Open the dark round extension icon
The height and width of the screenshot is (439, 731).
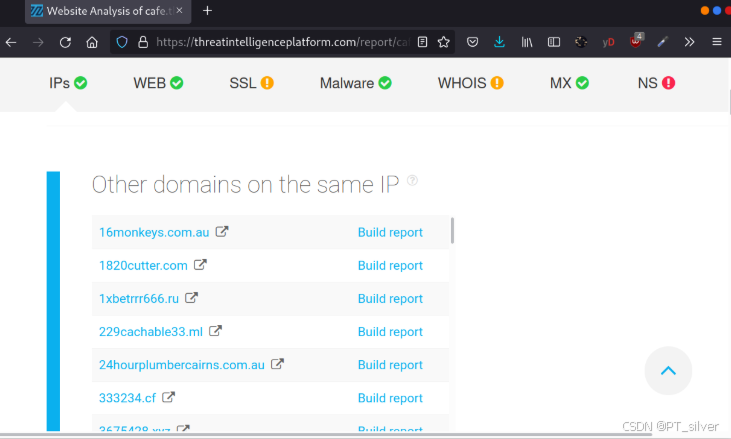[x=581, y=42]
